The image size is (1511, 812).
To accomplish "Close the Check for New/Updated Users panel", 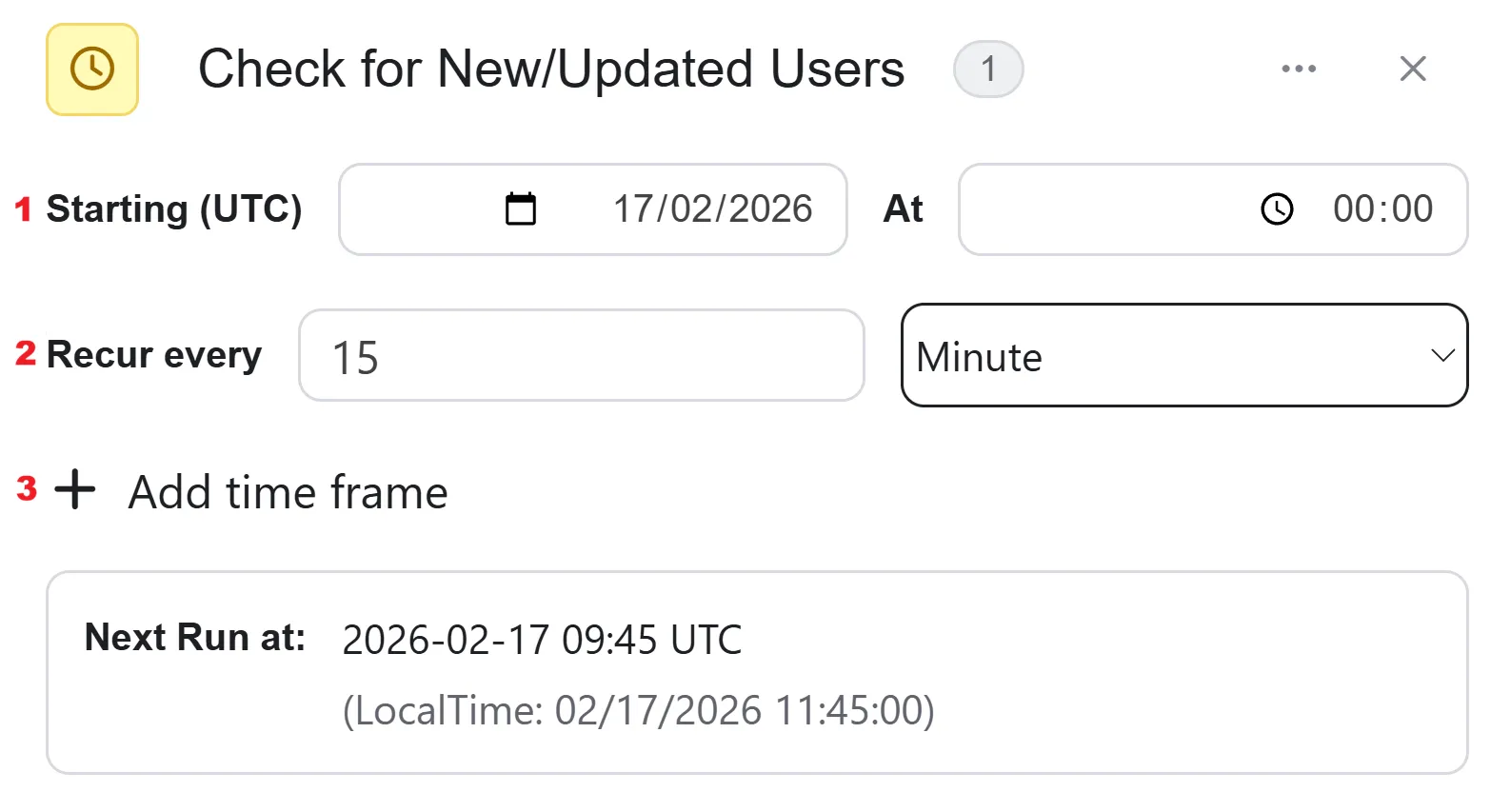I will click(x=1413, y=69).
